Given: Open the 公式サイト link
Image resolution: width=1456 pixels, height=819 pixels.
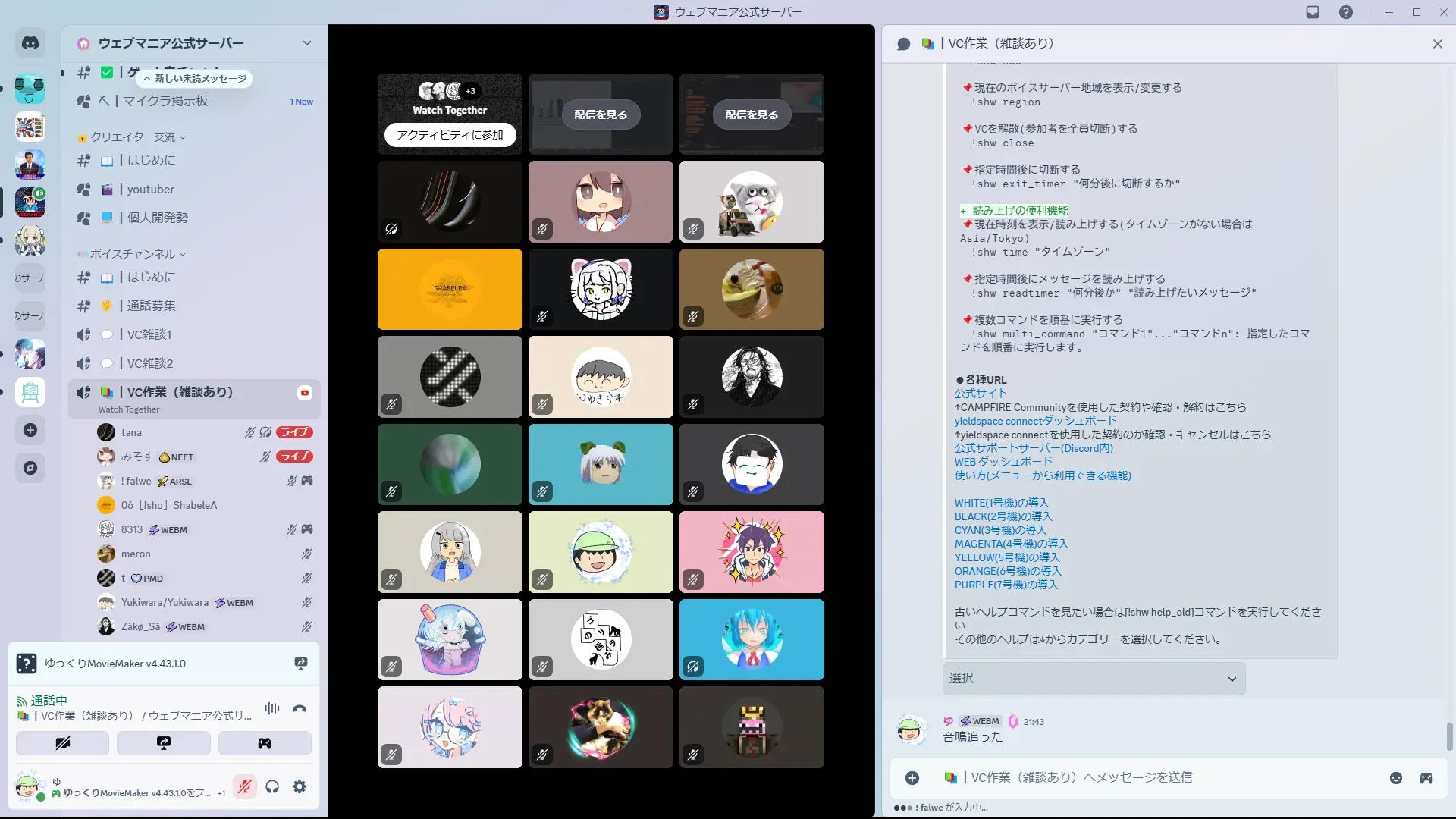Looking at the screenshot, I should tap(981, 394).
